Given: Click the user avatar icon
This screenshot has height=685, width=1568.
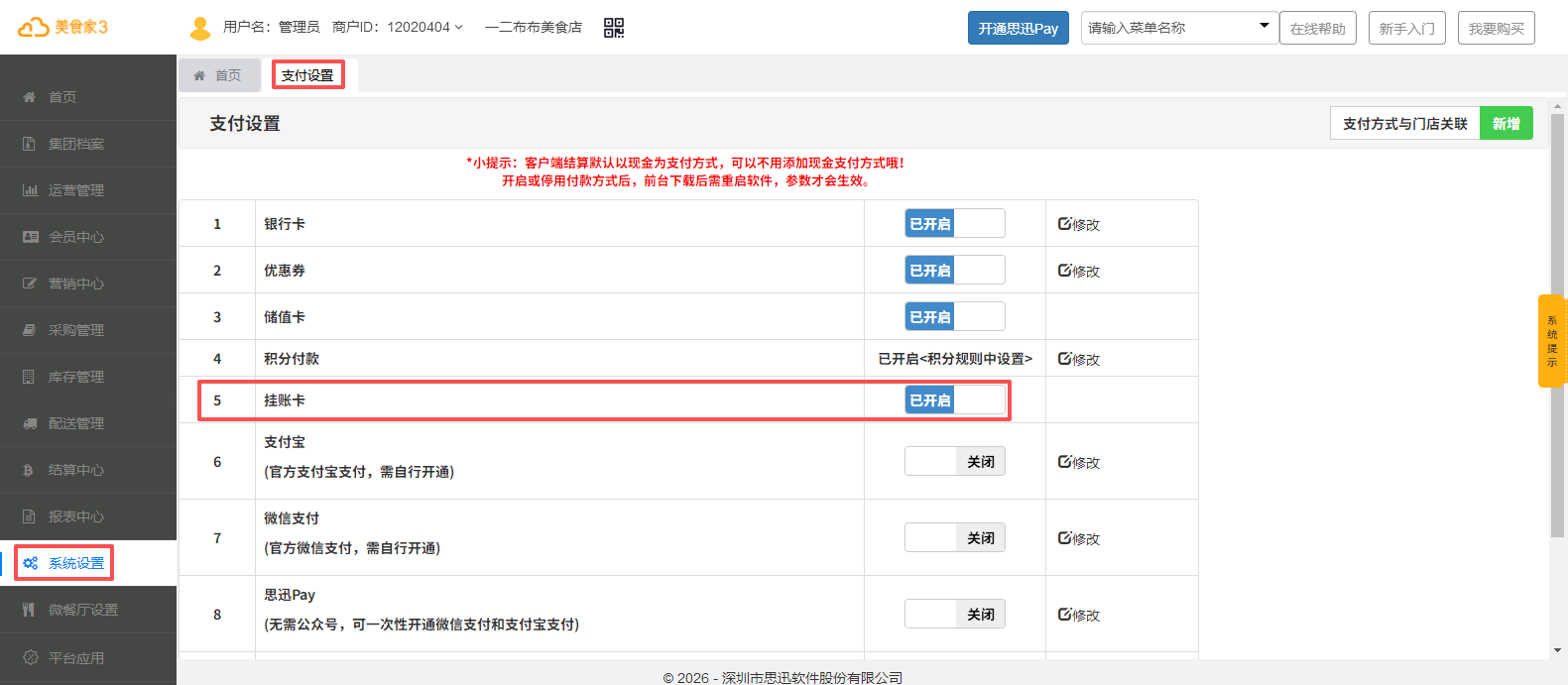Looking at the screenshot, I should [200, 28].
